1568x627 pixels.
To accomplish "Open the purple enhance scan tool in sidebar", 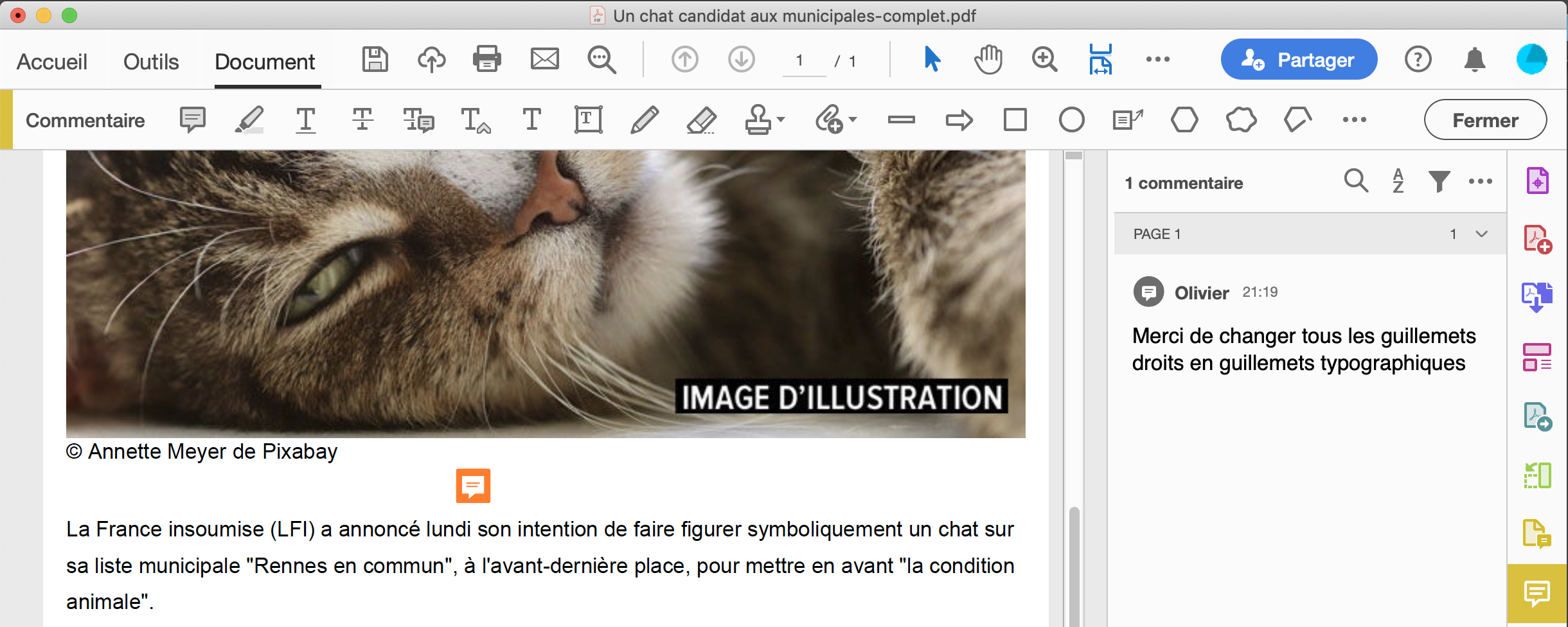I will point(1538,182).
